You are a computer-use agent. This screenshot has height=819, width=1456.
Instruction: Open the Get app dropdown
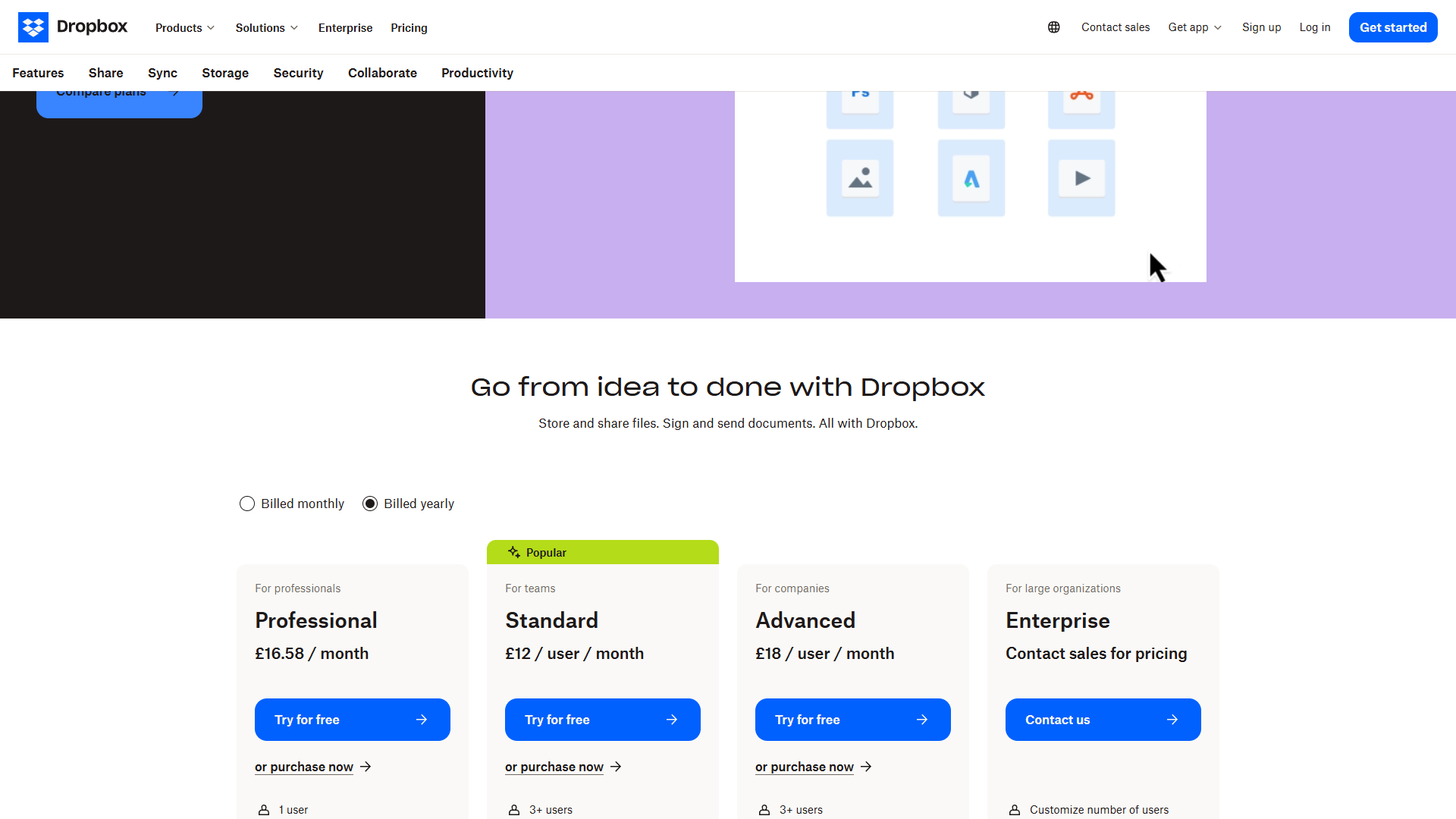click(x=1195, y=27)
